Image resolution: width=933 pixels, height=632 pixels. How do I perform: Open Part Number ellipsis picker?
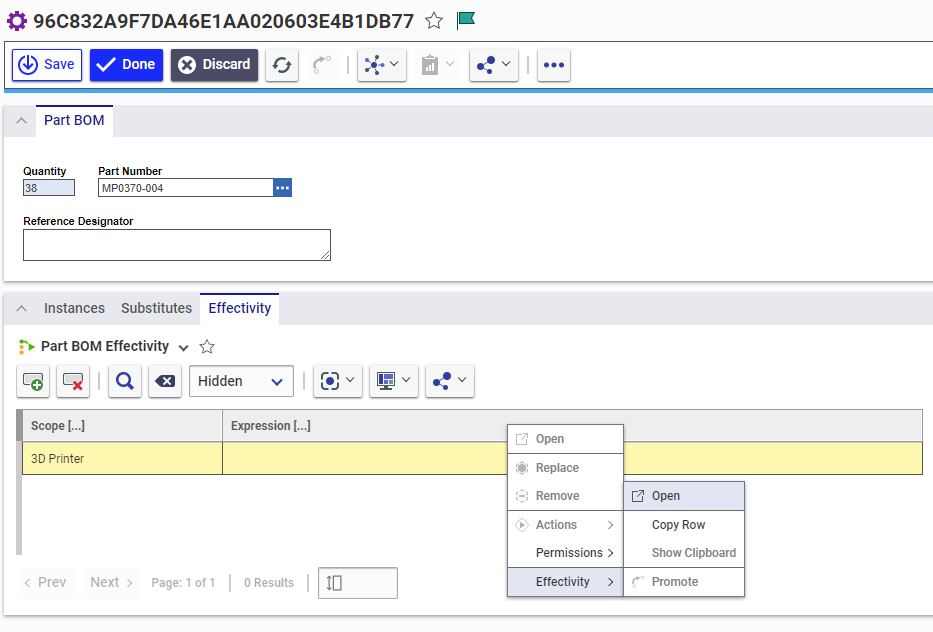tap(283, 188)
